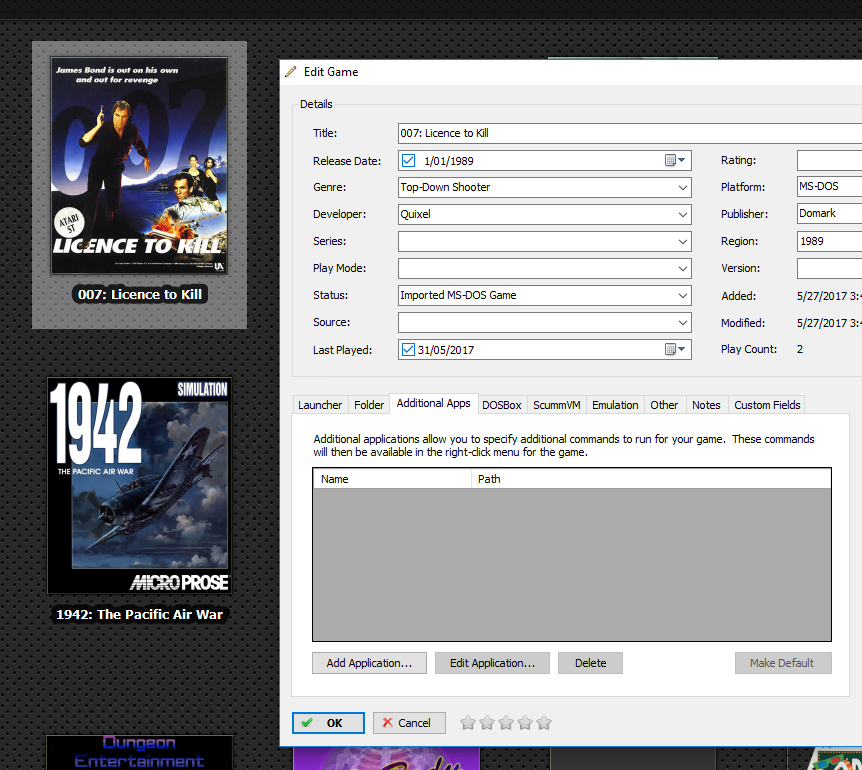This screenshot has height=770, width=862.
Task: Expand the Series dropdown
Action: pyautogui.click(x=682, y=241)
